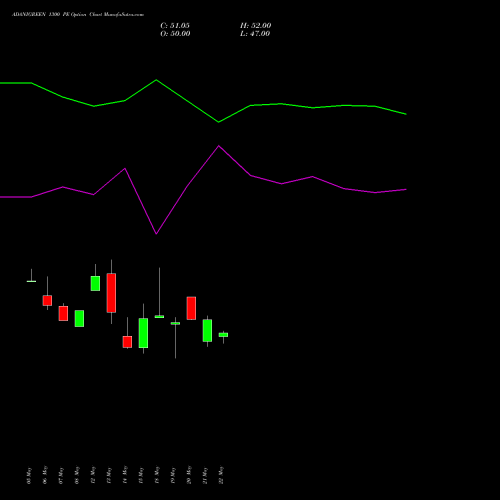Click the 06 May date label

click(x=45, y=476)
